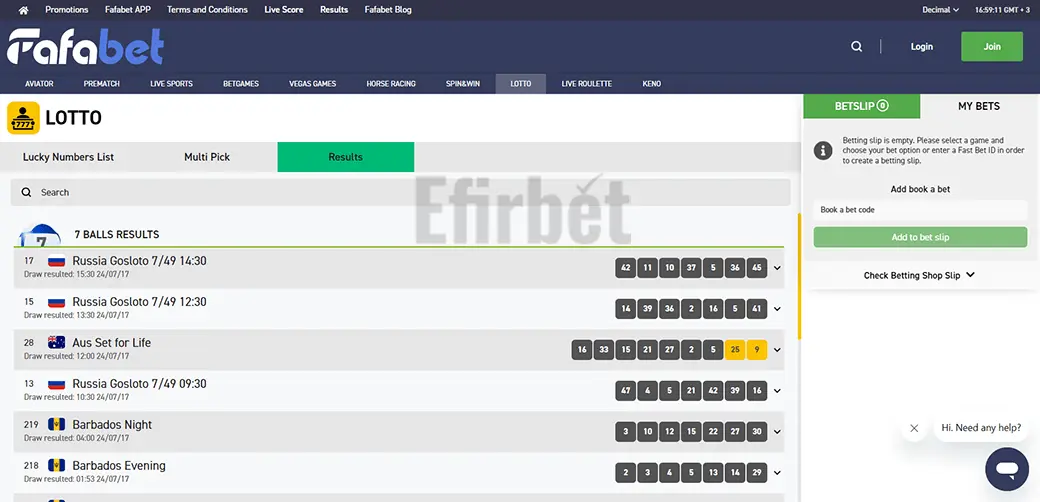
Task: Click the Login link
Action: [921, 46]
